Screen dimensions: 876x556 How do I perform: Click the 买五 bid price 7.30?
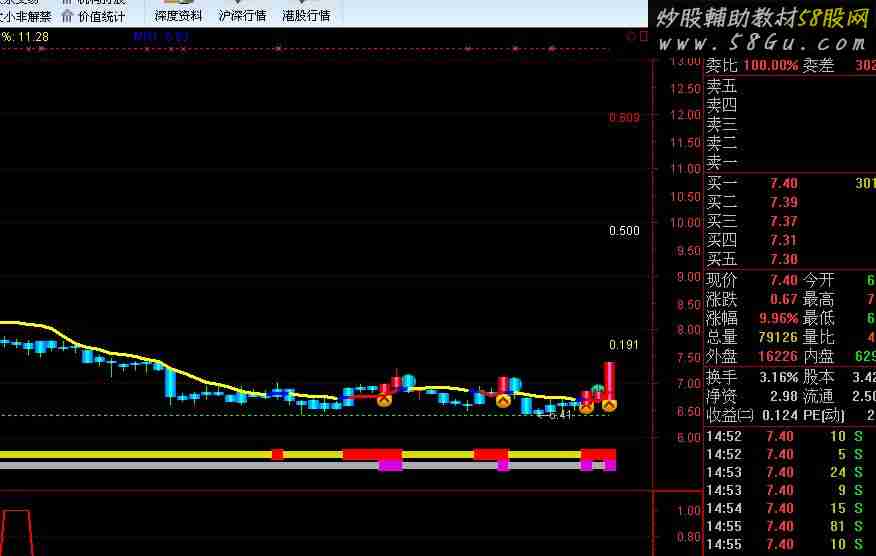(783, 259)
